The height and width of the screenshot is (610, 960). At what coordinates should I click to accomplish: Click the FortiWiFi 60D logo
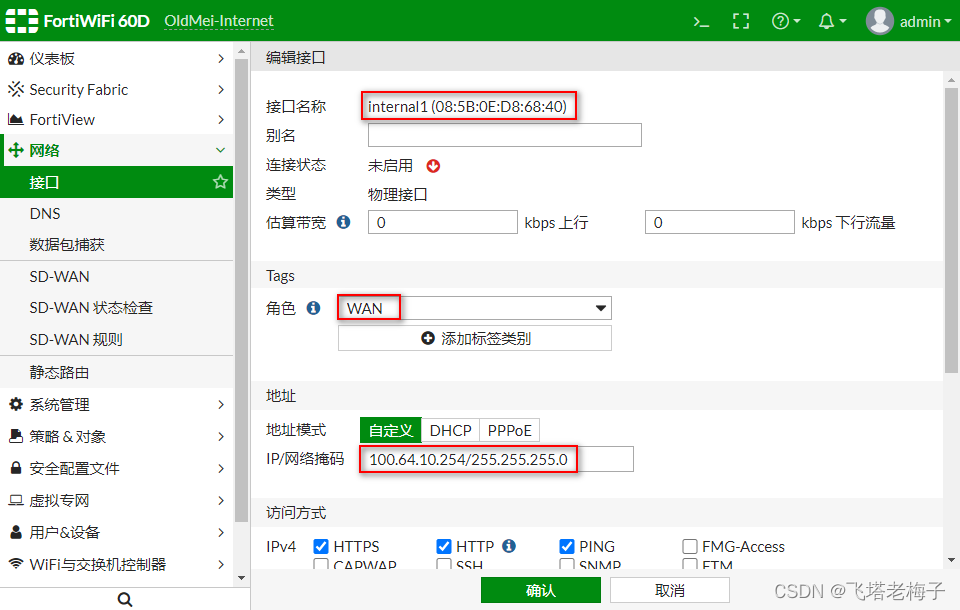point(77,21)
